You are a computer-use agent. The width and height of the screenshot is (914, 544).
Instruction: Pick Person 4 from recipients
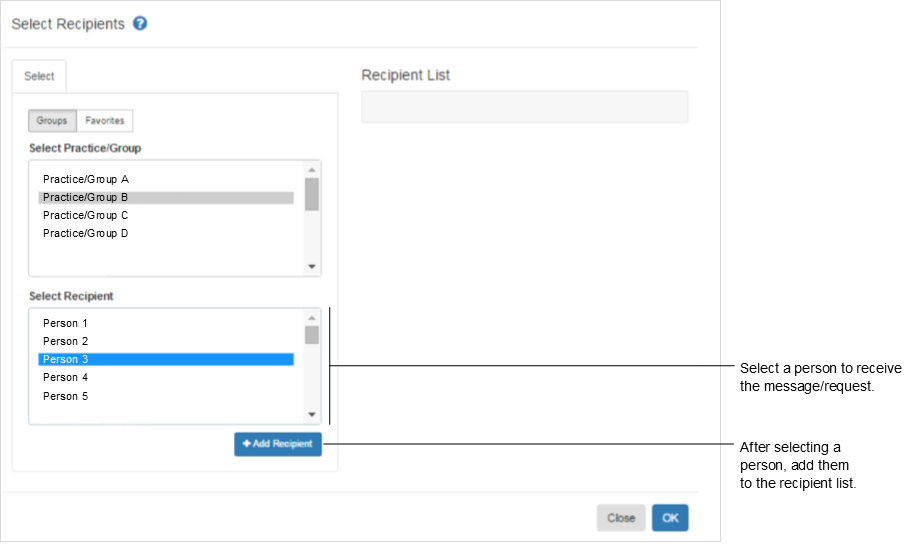(66, 377)
